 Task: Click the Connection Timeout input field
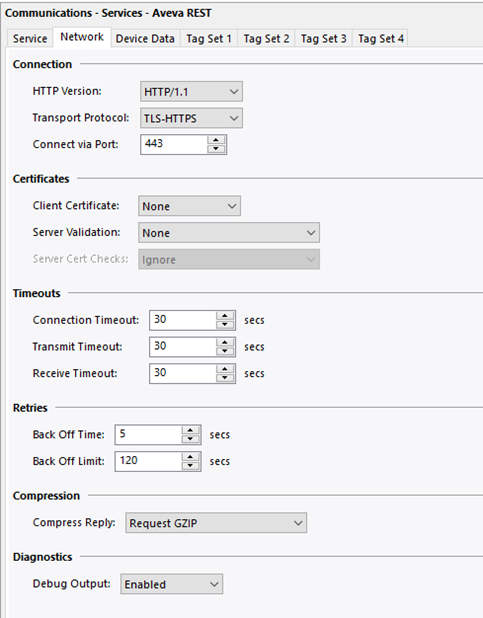(x=183, y=320)
